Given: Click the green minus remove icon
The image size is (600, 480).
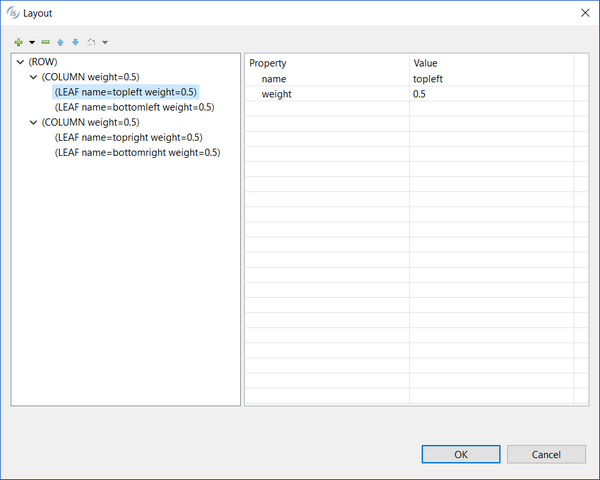Looking at the screenshot, I should click(46, 42).
